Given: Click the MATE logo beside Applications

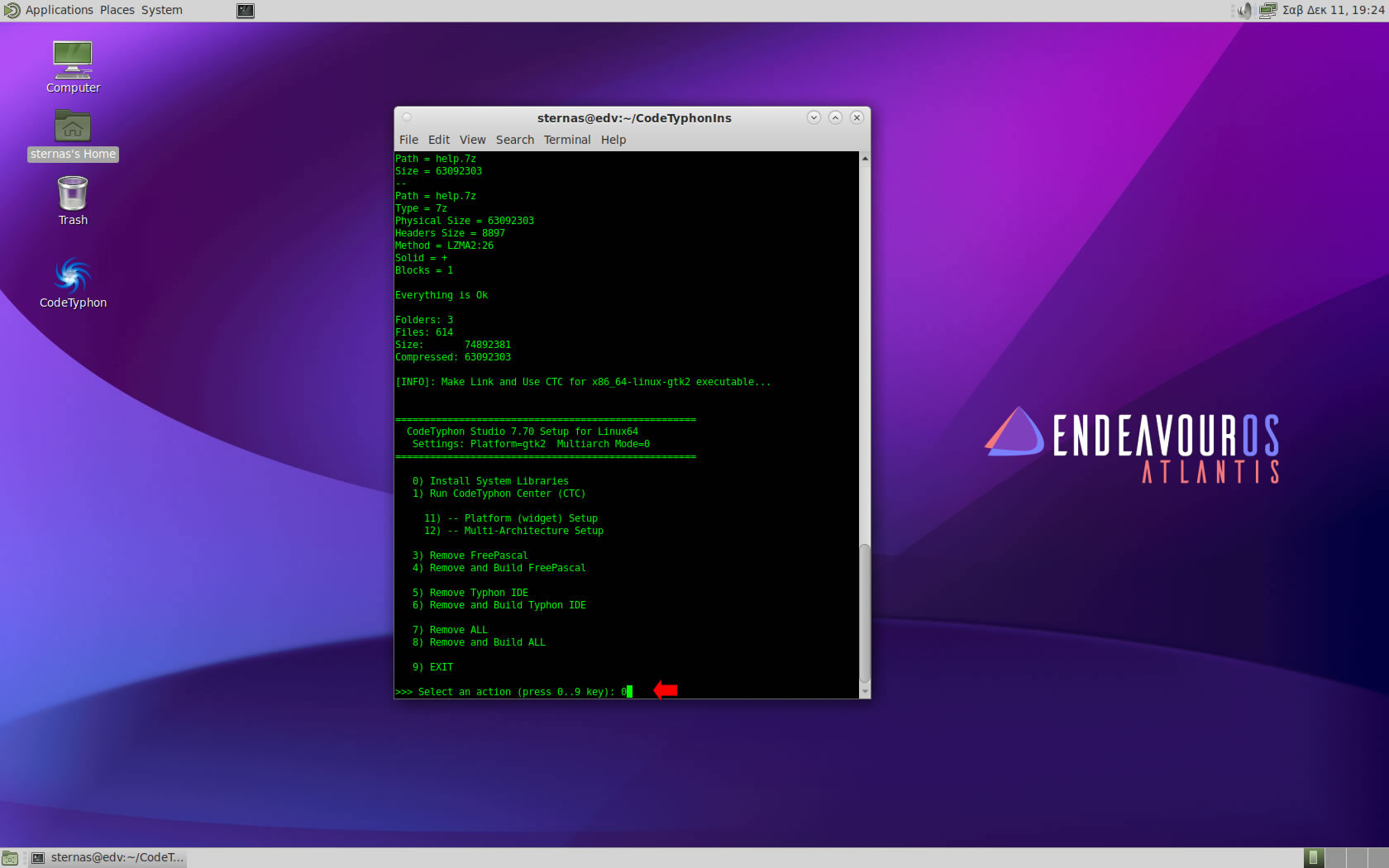Looking at the screenshot, I should pos(12,11).
